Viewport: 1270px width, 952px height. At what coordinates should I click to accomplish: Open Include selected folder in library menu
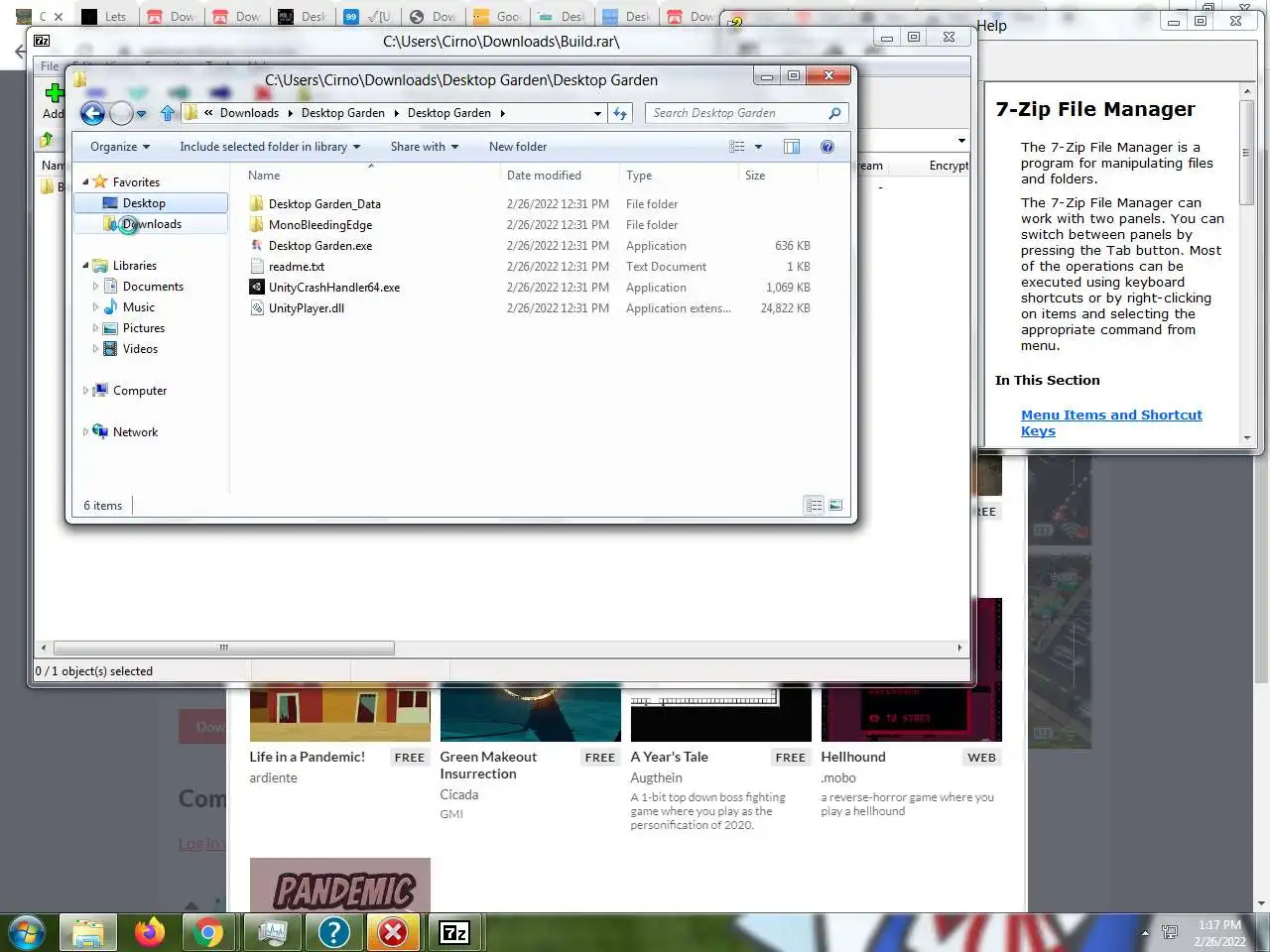[270, 147]
